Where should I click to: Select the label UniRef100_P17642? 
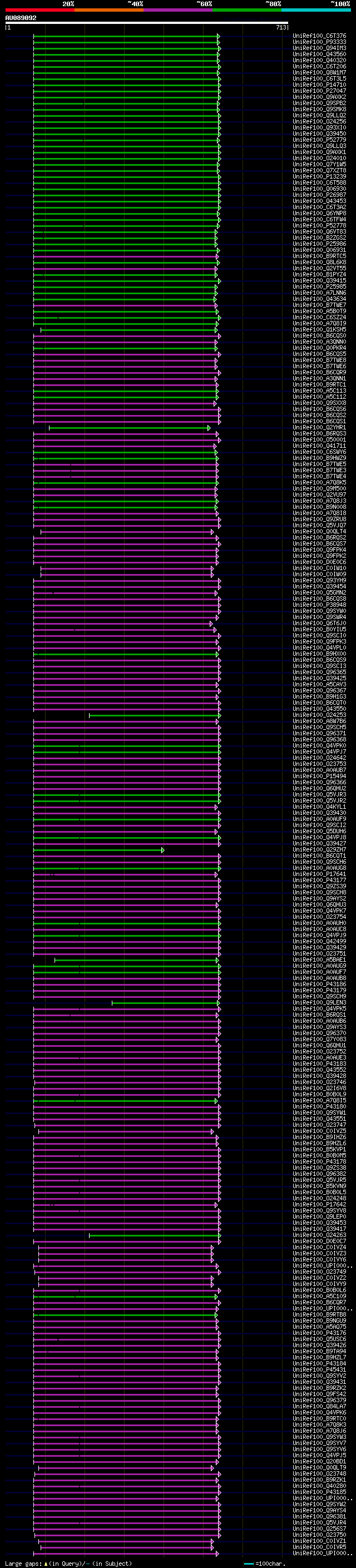click(x=319, y=1205)
